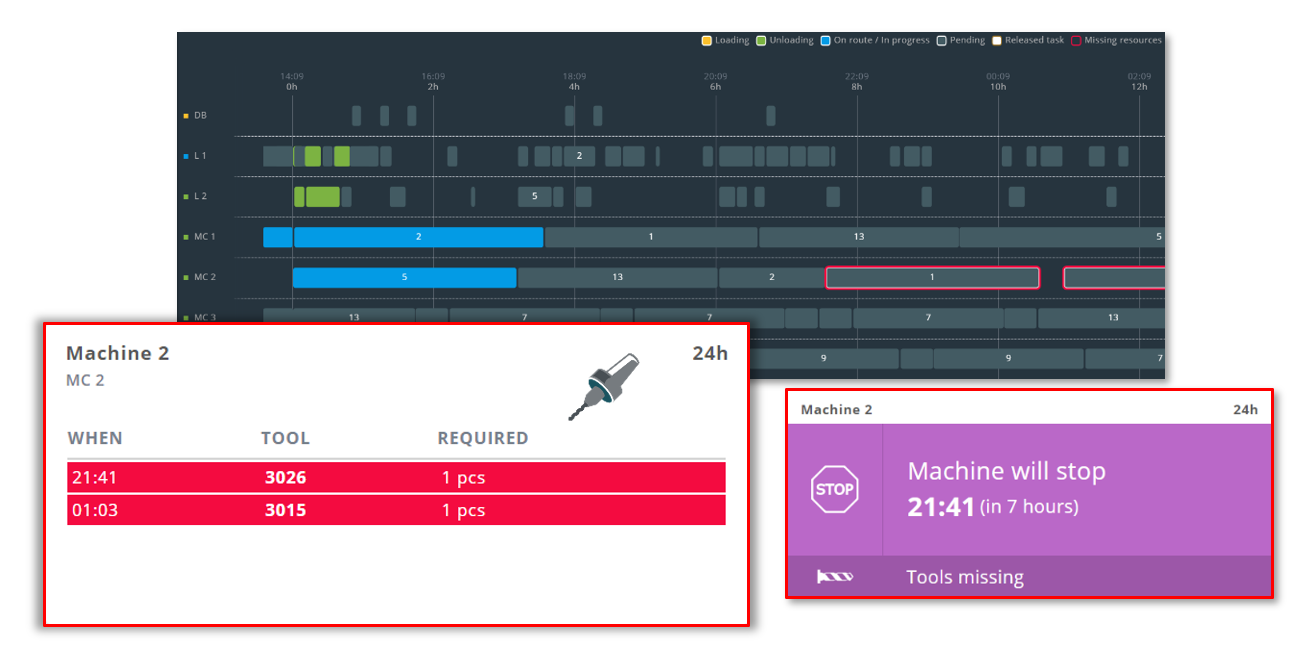
Task: Select the MC 2 row label
Action: [204, 277]
